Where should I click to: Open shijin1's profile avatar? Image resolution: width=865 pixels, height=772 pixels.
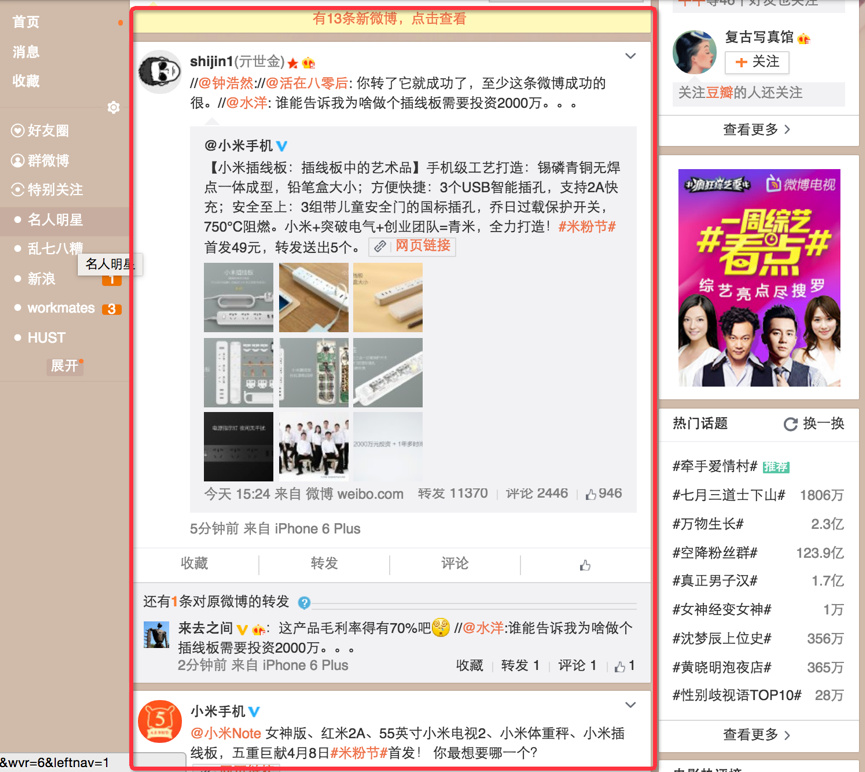[x=159, y=72]
